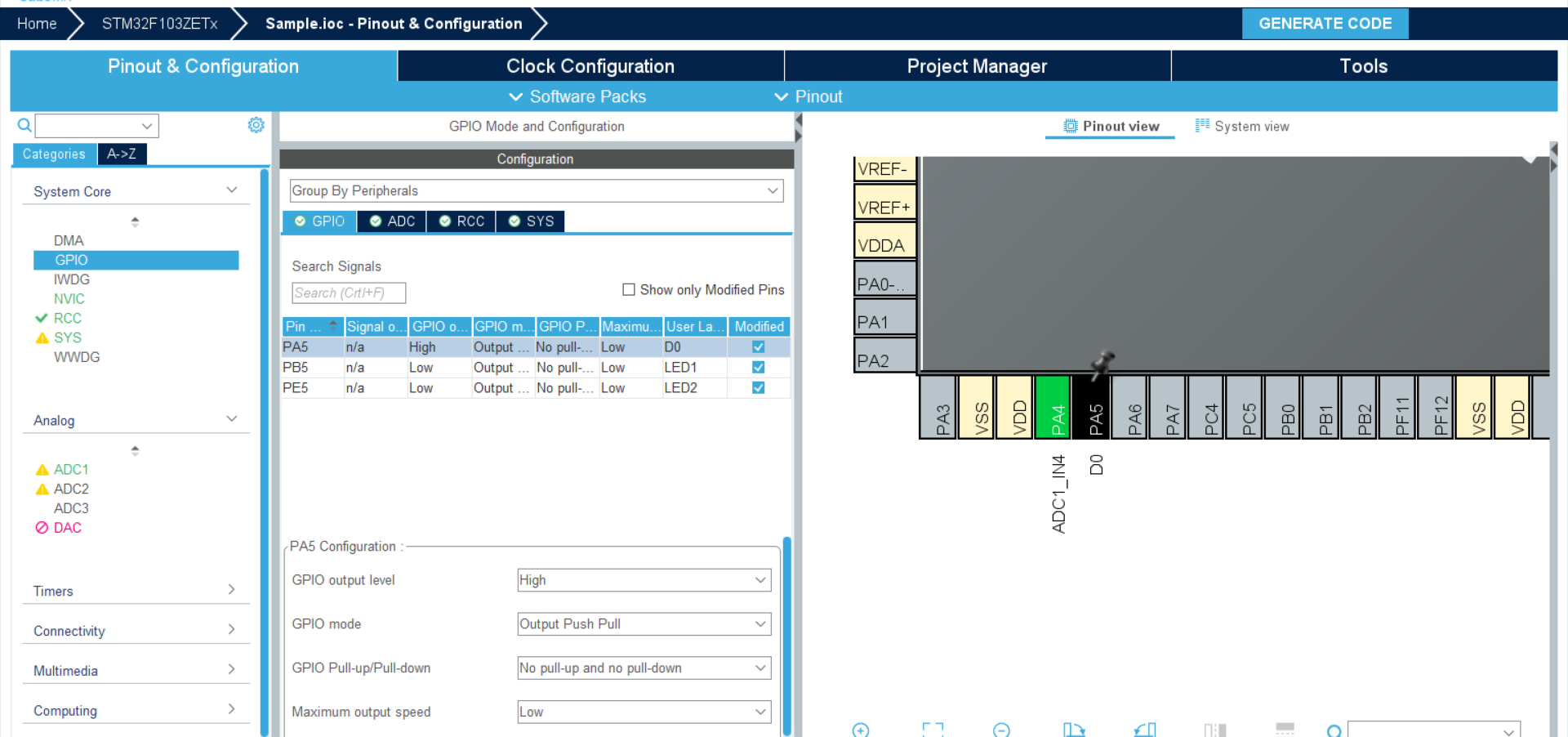The height and width of the screenshot is (737, 1568).
Task: Rotate the chip pinout clockwise
Action: (1074, 730)
